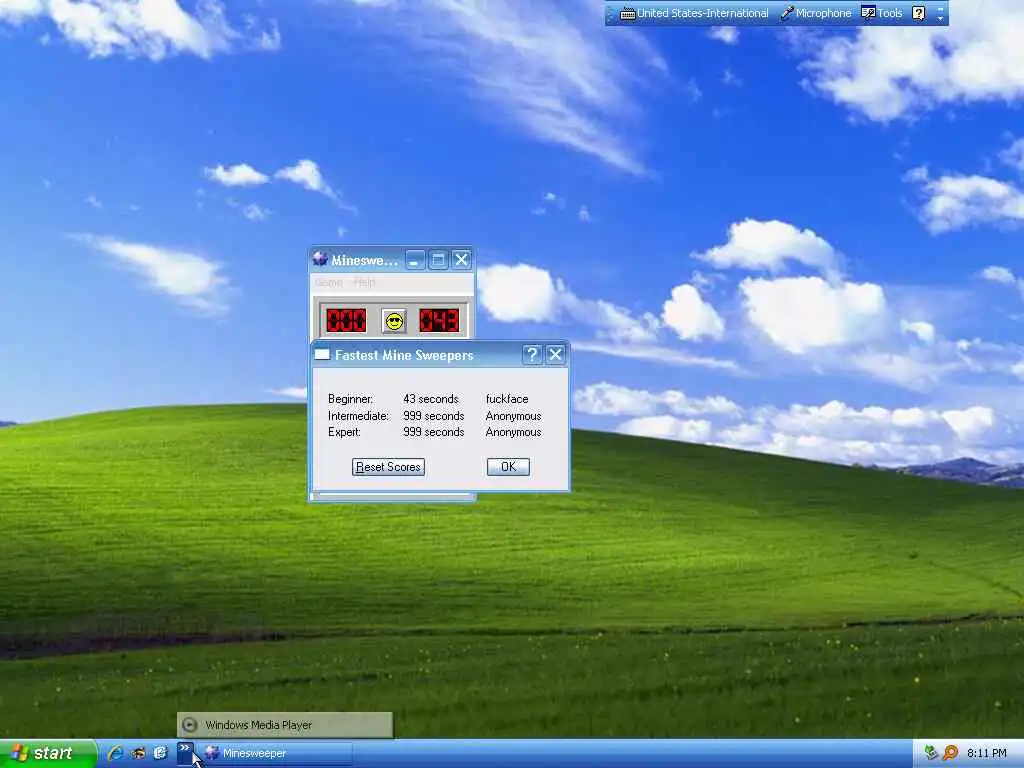Click the "Intermediate:" label
The height and width of the screenshot is (768, 1024).
359,416
